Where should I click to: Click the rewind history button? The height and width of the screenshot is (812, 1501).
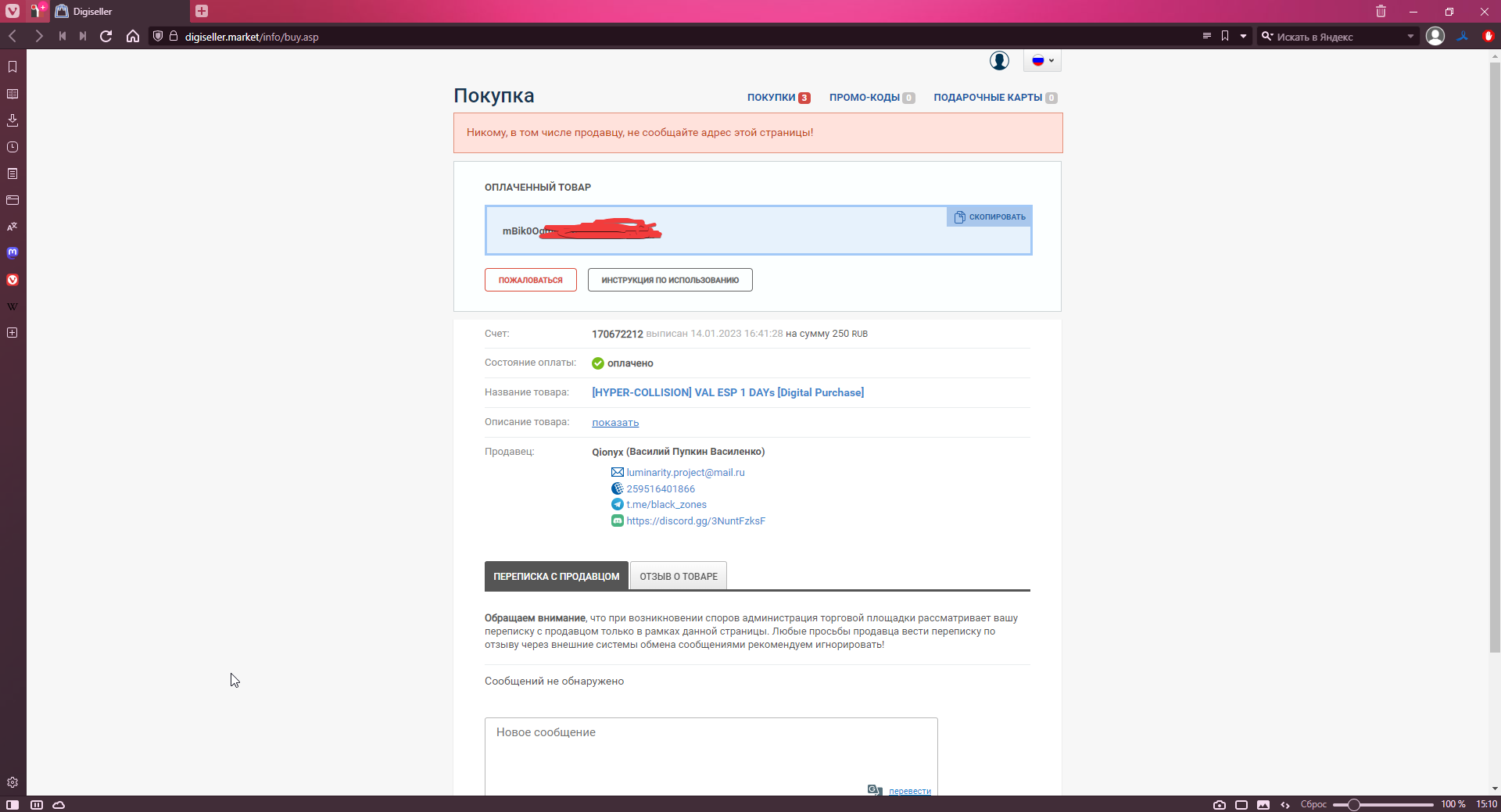pos(62,36)
